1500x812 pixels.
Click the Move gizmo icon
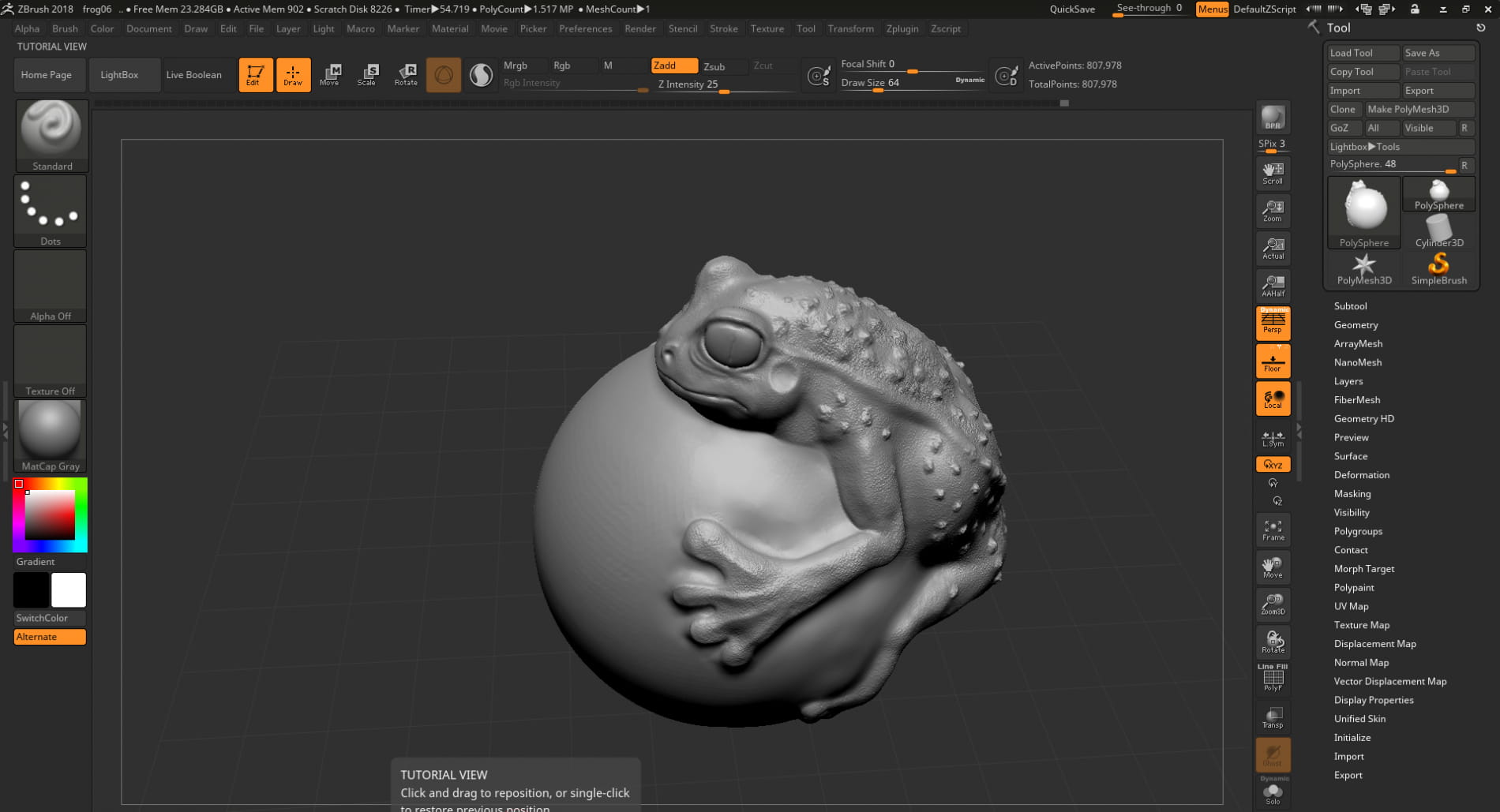point(330,75)
